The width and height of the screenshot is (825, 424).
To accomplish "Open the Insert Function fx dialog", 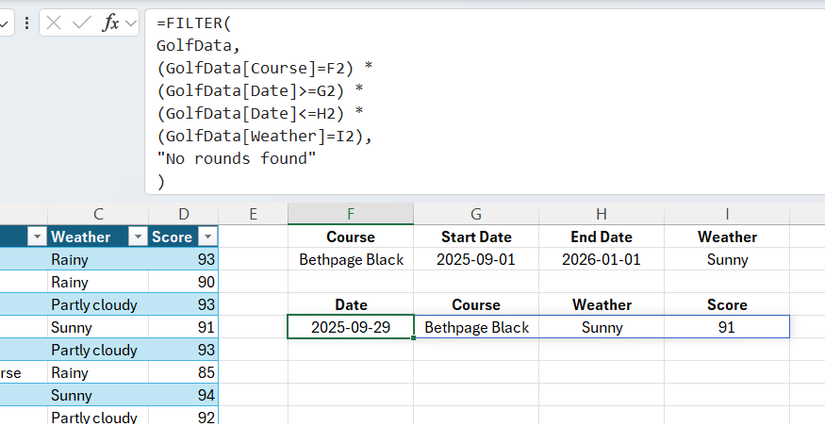I will pos(111,23).
